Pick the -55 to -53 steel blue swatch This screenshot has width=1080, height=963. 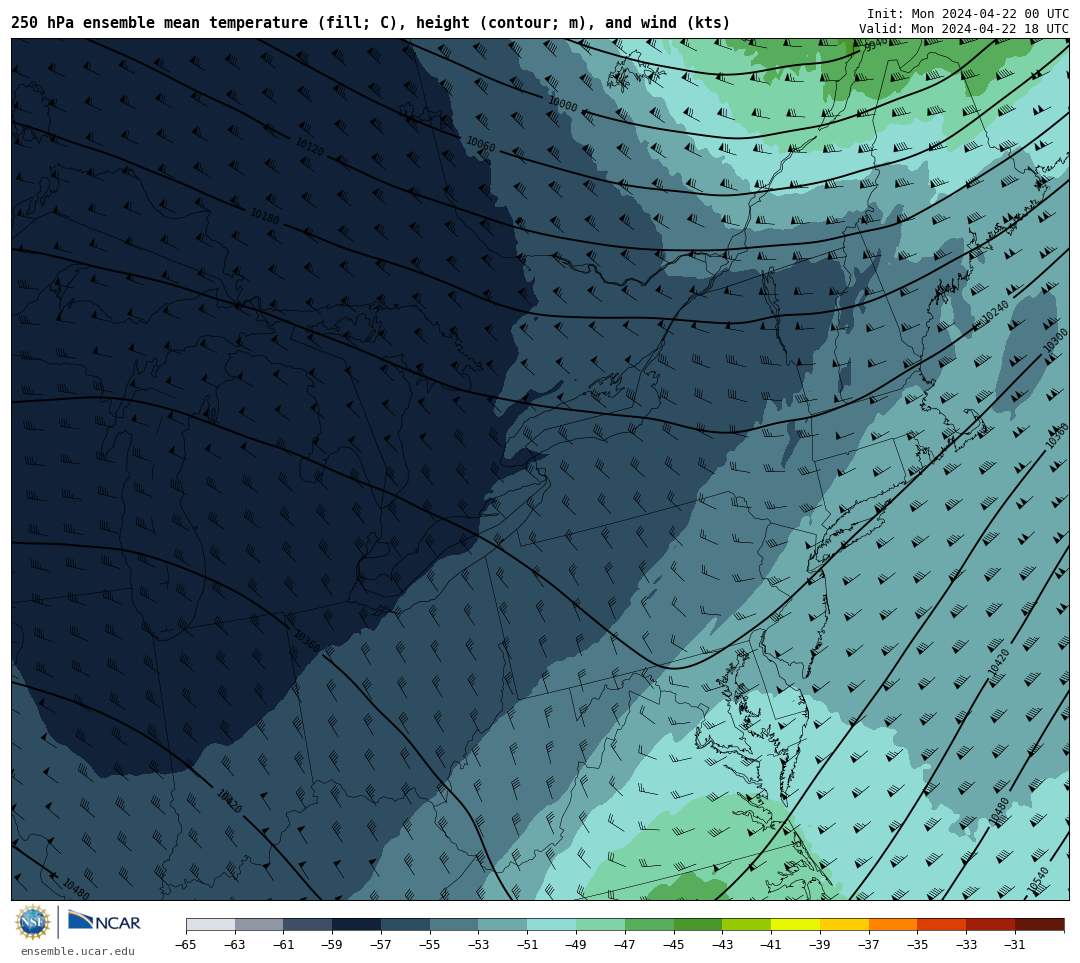[x=455, y=924]
